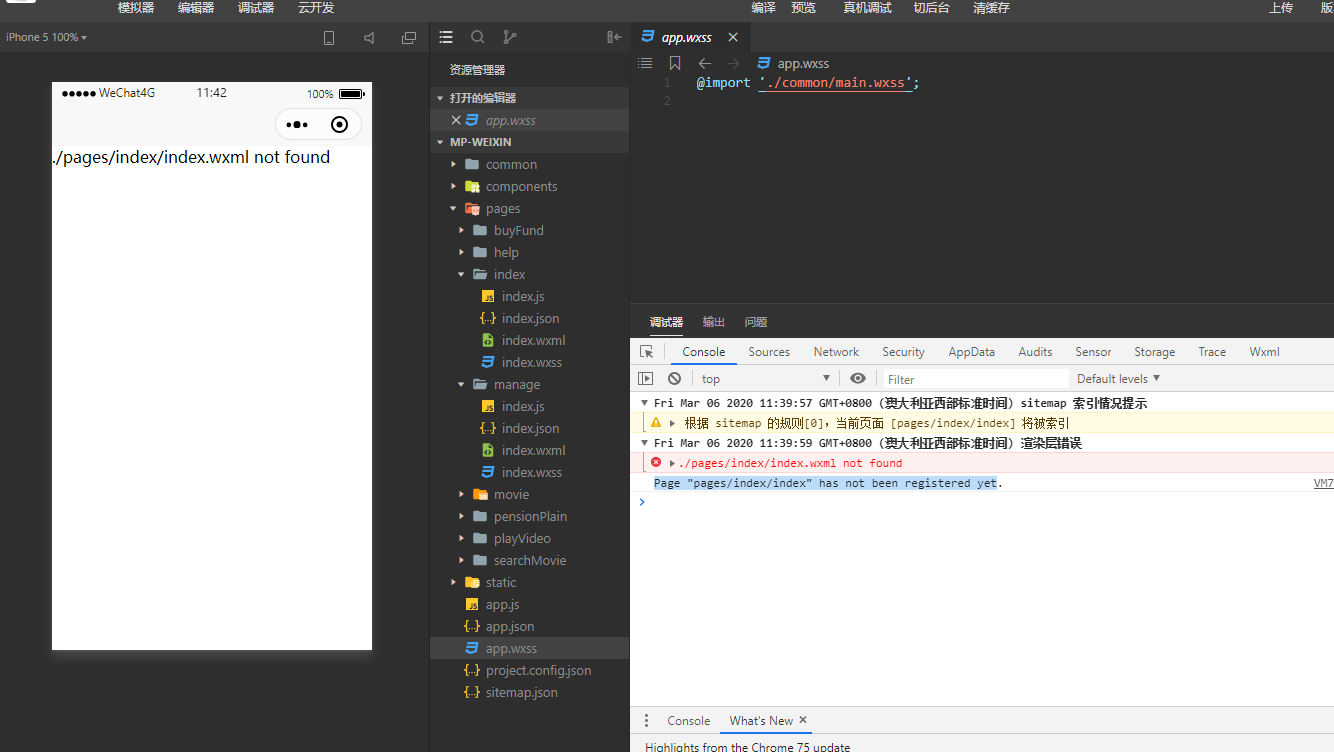This screenshot has width=1334, height=752.
Task: Expand the common folder
Action: (x=453, y=164)
